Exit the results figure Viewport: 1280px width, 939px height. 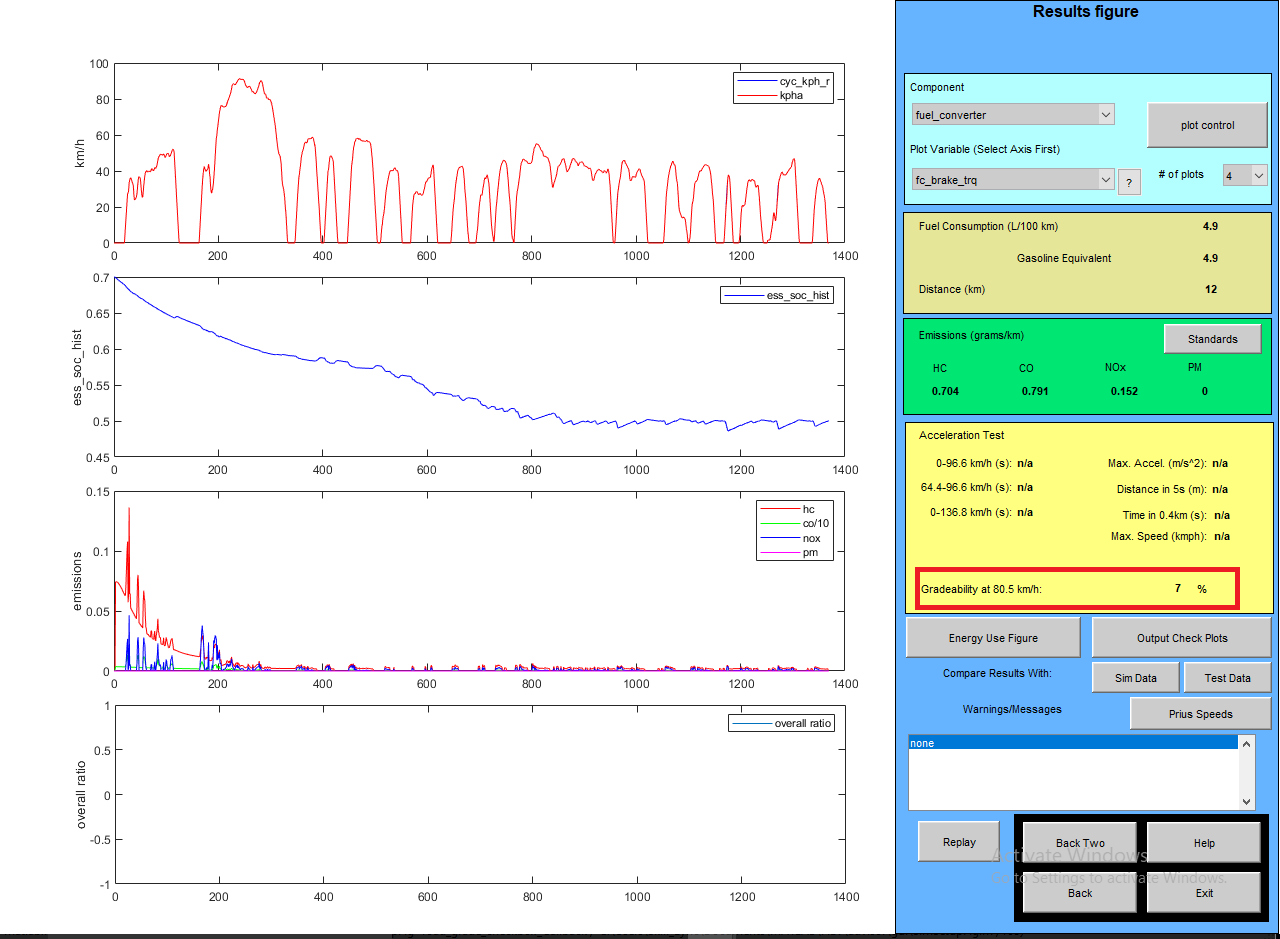point(1203,893)
